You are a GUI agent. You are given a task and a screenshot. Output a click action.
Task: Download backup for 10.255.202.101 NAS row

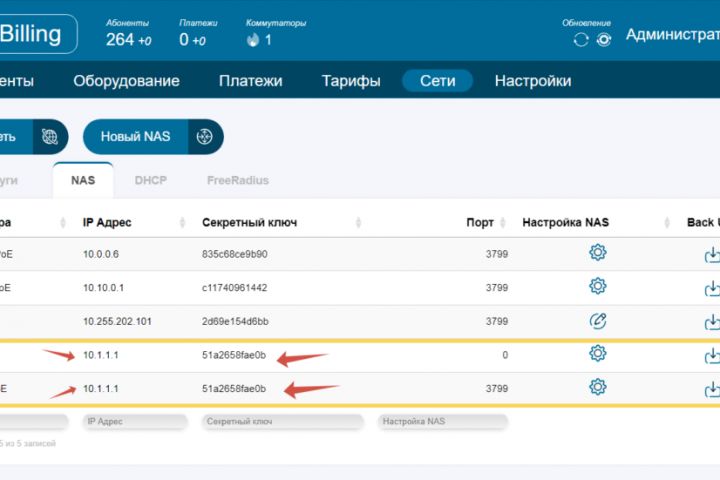click(711, 321)
